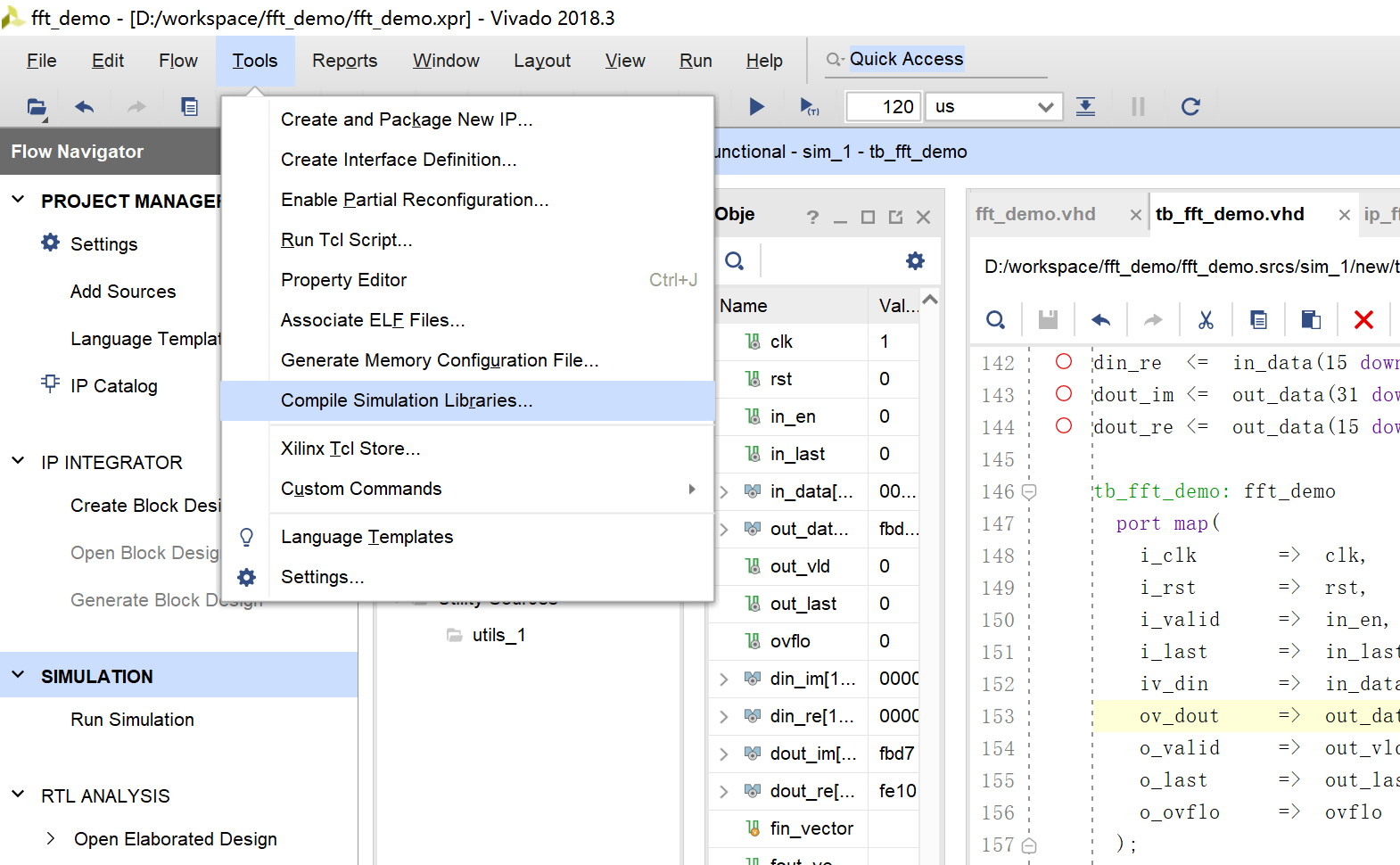Image resolution: width=1400 pixels, height=865 pixels.
Task: Open the Custom Commands submenu
Action: coord(467,489)
